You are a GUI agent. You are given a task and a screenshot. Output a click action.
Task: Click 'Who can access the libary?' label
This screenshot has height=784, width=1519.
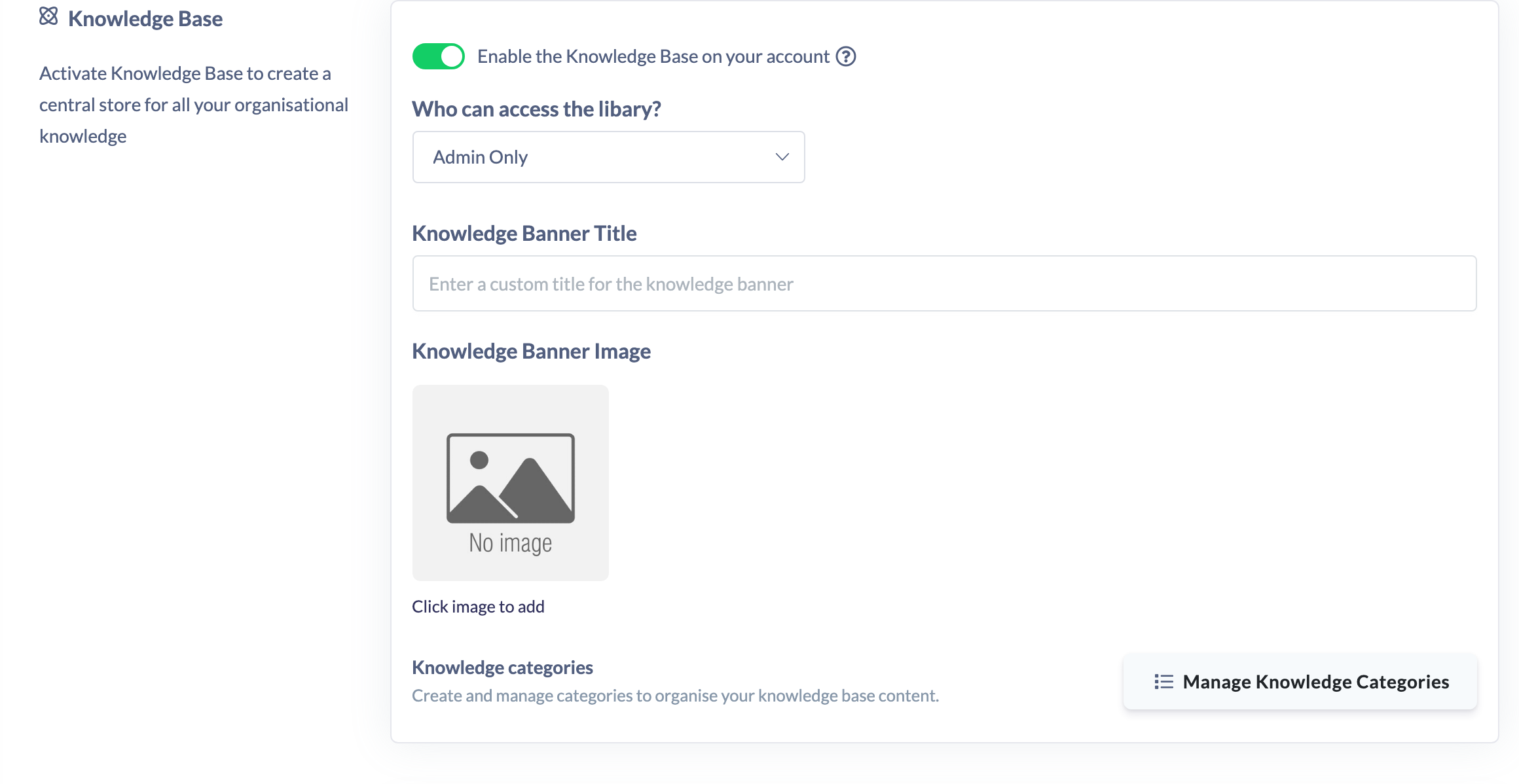click(x=536, y=109)
